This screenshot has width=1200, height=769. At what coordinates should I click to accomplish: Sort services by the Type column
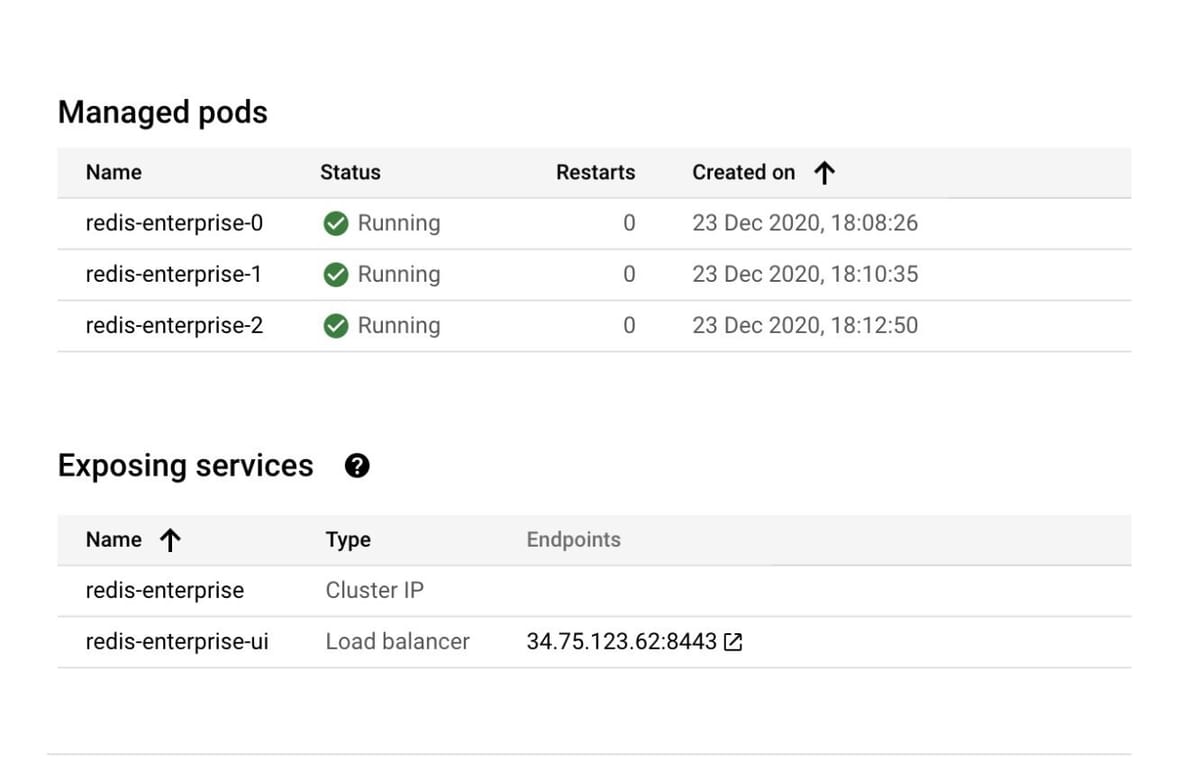pos(347,540)
